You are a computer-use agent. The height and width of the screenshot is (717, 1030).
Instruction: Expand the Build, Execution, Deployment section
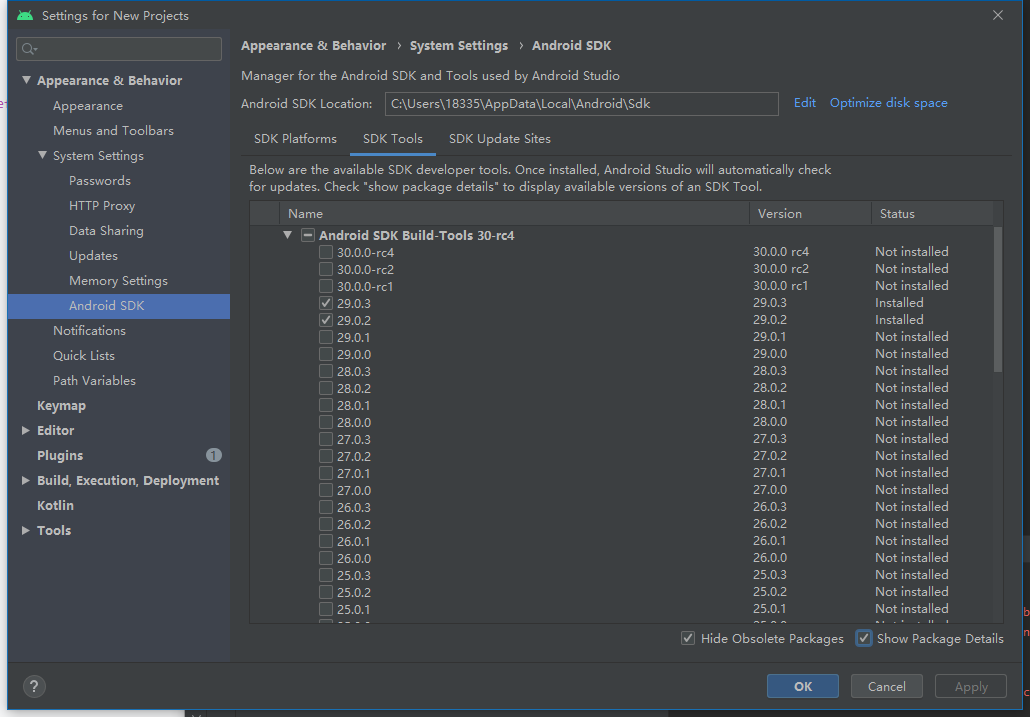pos(26,481)
